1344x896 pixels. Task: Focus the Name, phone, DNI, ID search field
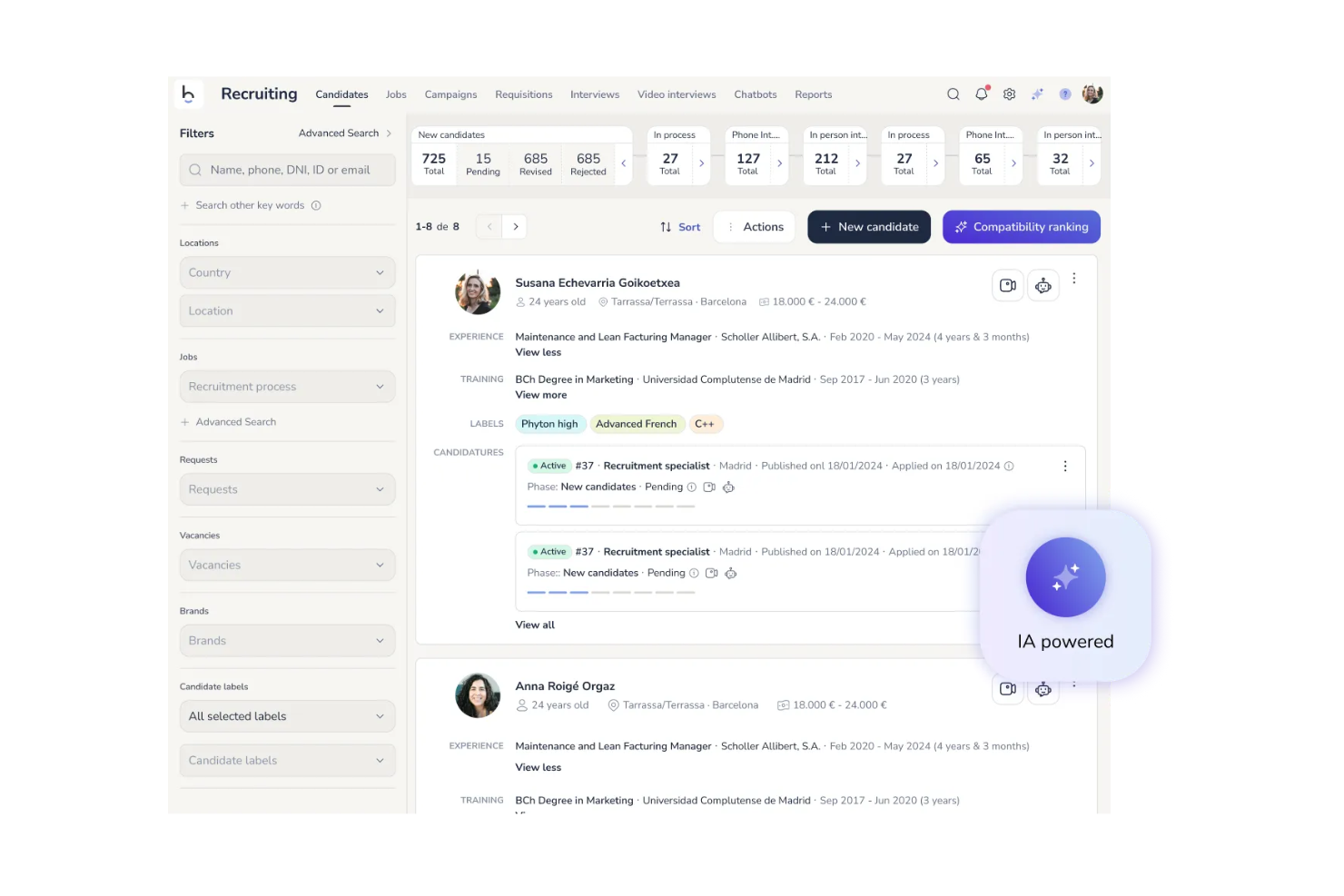click(288, 170)
